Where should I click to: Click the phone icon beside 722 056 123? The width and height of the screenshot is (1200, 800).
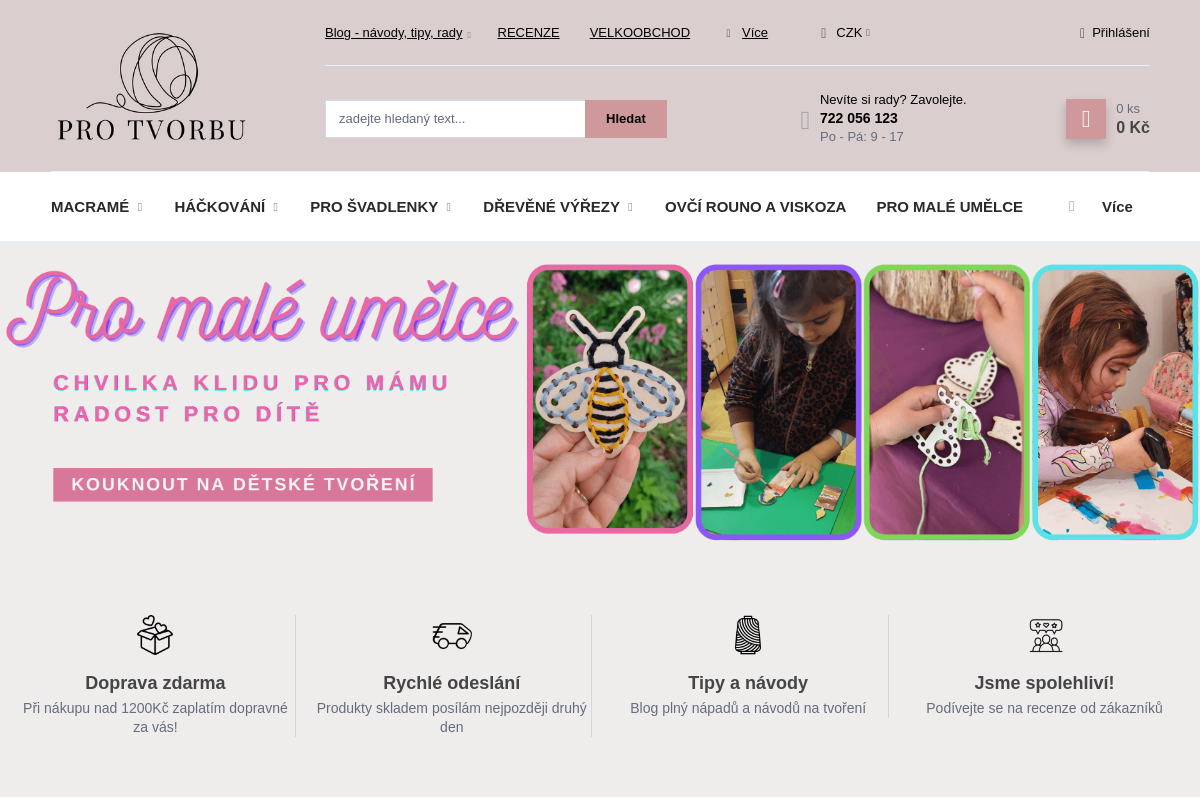[x=805, y=121]
